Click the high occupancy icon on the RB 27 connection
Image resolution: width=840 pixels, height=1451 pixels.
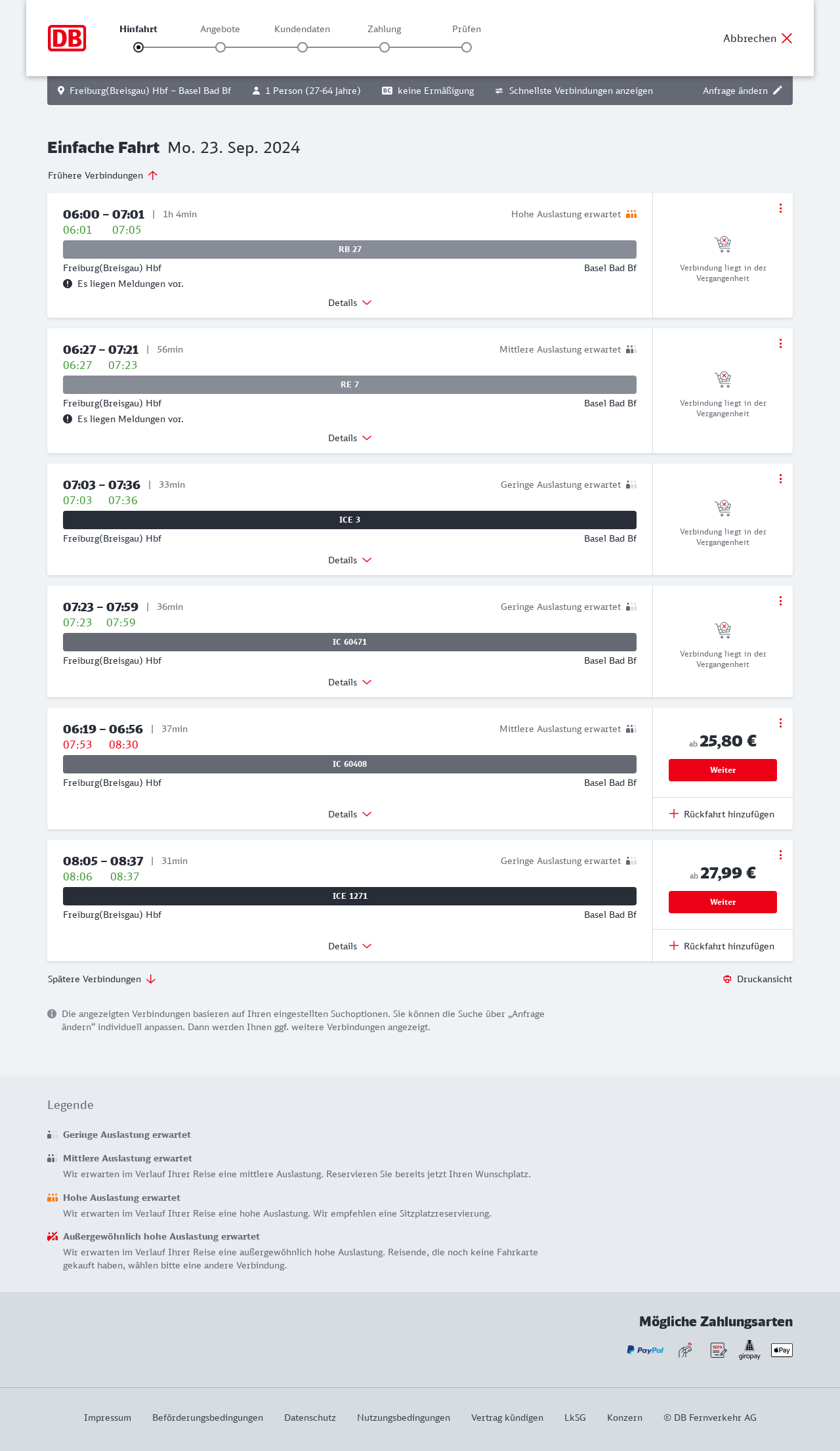(x=631, y=214)
